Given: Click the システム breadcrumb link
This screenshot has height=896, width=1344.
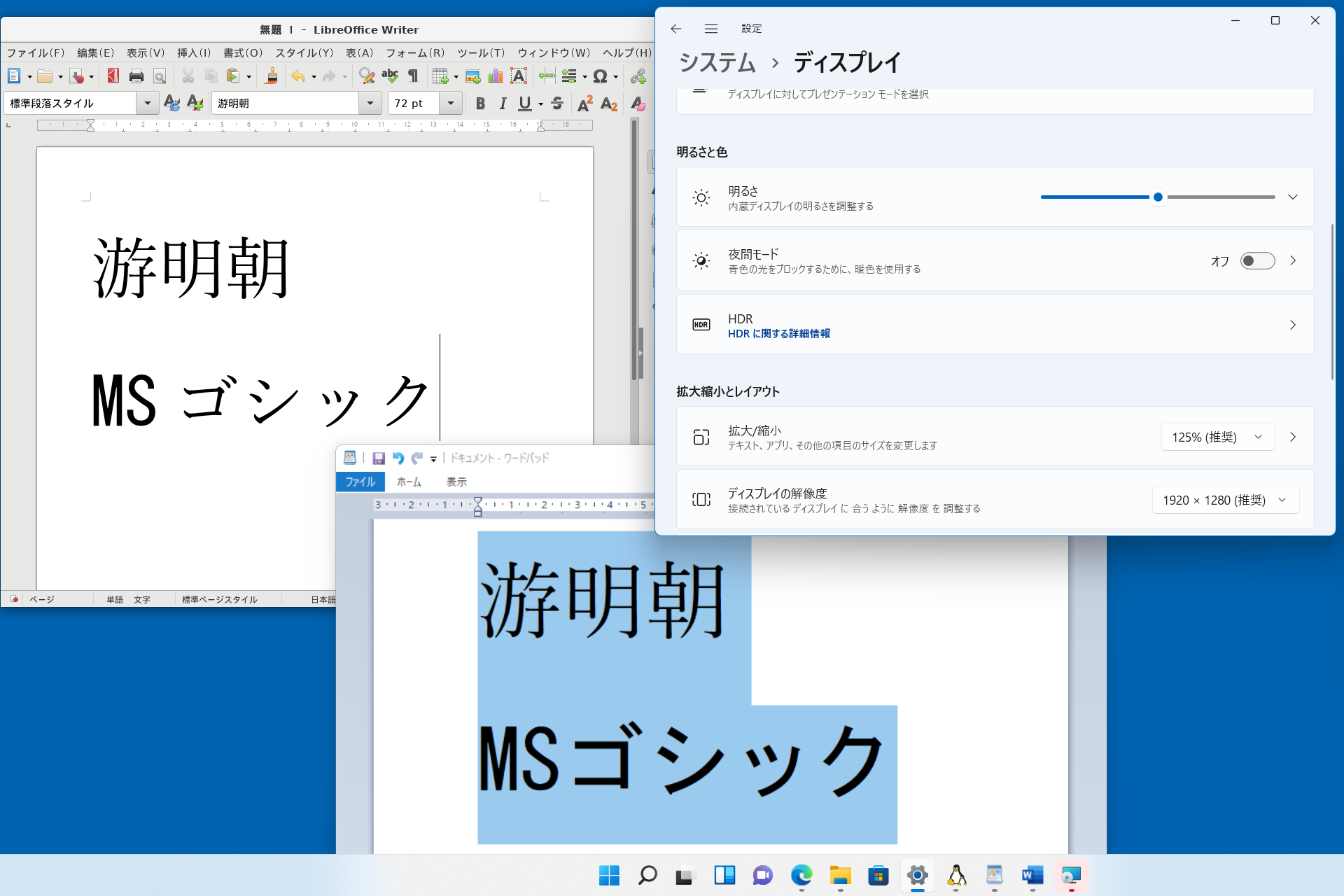Looking at the screenshot, I should click(x=717, y=63).
